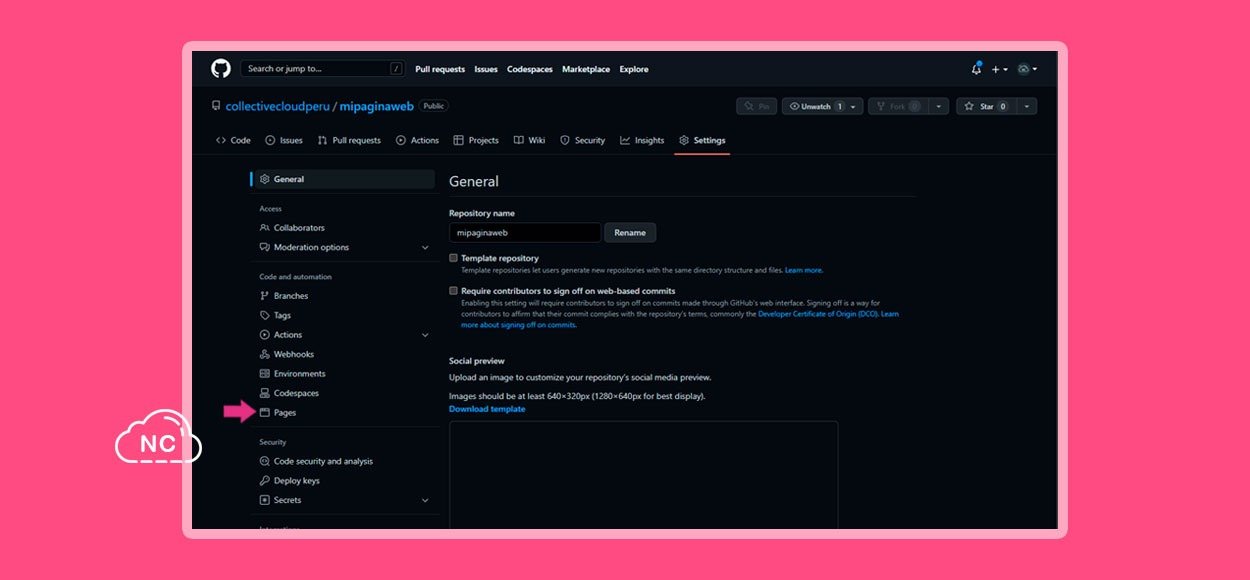Open the user avatar menu
This screenshot has height=580, width=1250.
[1027, 69]
